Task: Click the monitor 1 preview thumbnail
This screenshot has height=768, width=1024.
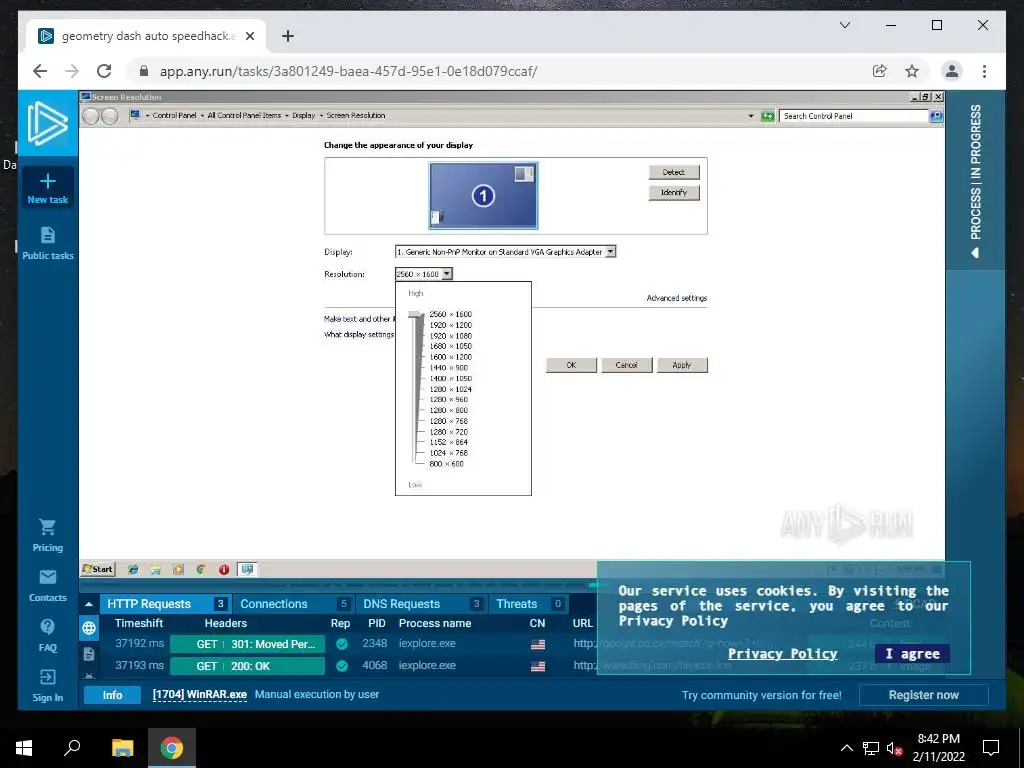Action: click(483, 196)
